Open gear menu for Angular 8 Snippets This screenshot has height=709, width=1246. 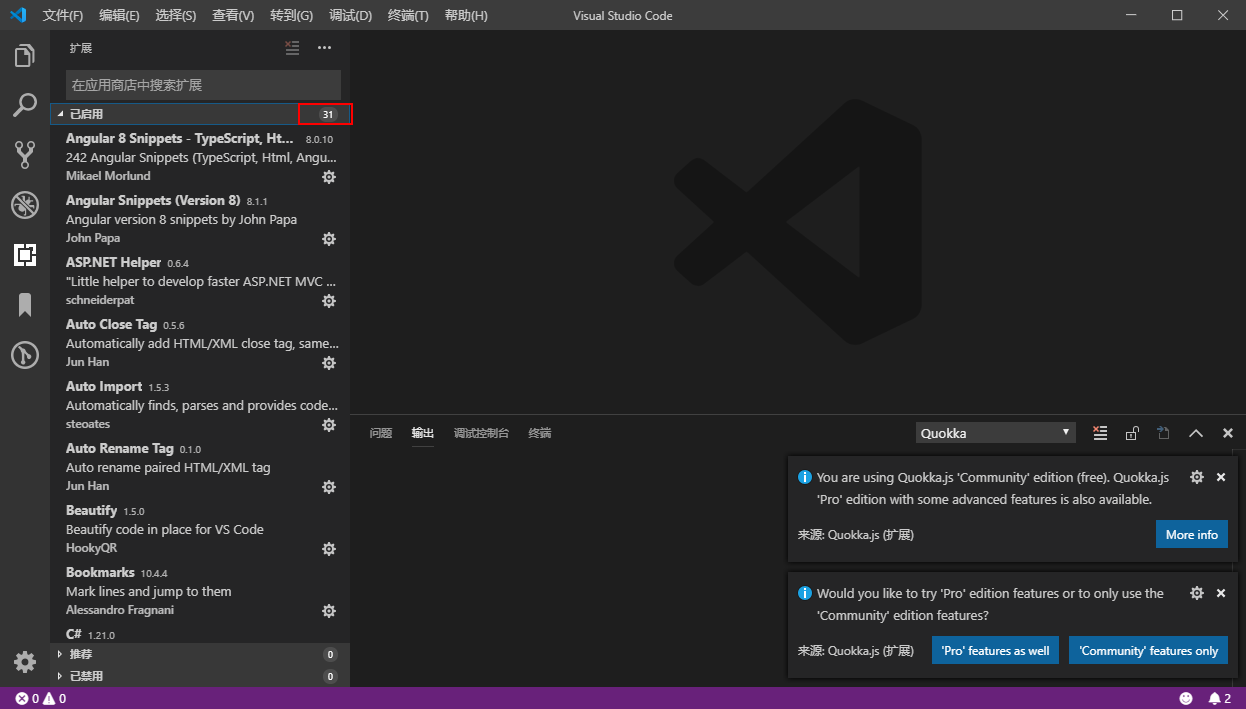point(329,177)
